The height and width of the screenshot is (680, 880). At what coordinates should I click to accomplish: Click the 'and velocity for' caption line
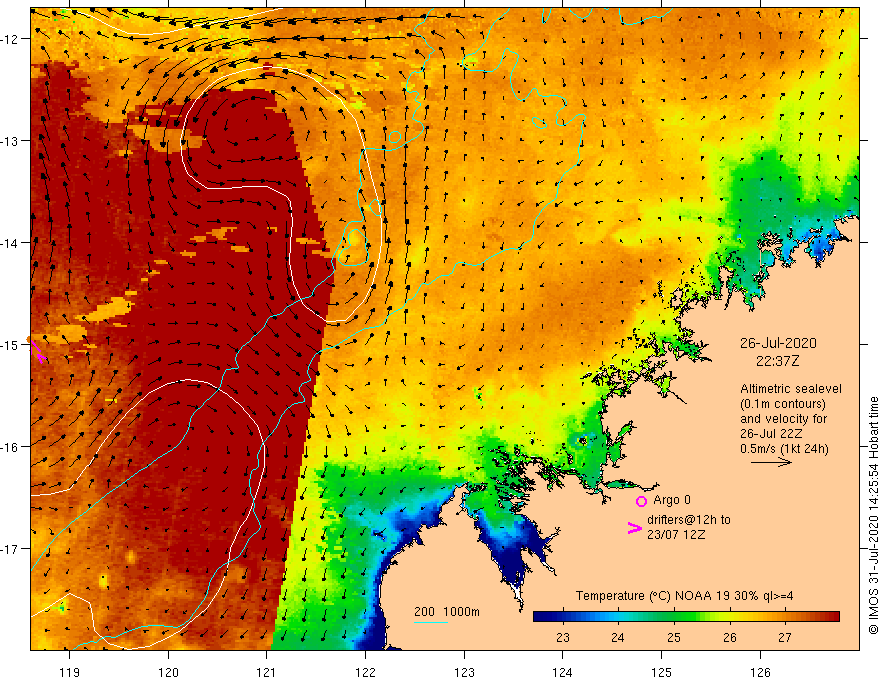(783, 419)
